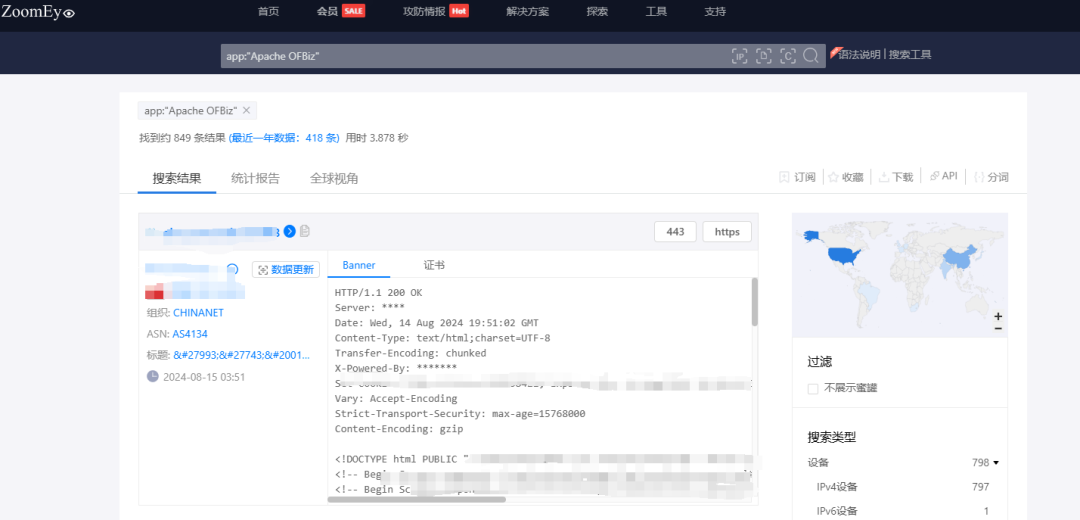This screenshot has width=1080, height=520.
Task: Switch to the 统计报告 tab
Action: click(256, 178)
